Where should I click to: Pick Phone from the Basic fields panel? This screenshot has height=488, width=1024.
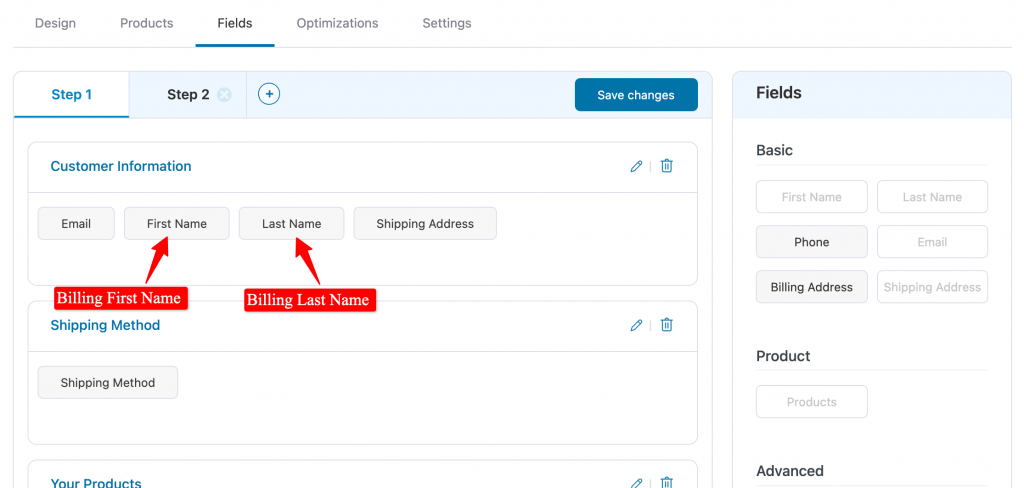point(812,242)
